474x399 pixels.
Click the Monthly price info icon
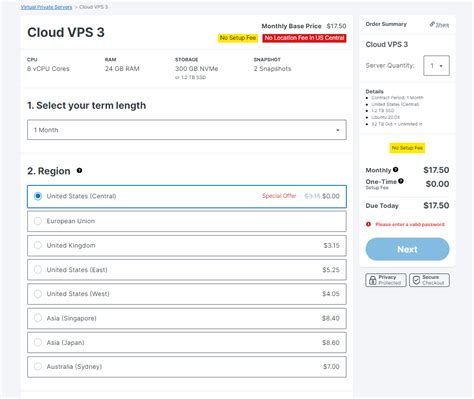395,169
